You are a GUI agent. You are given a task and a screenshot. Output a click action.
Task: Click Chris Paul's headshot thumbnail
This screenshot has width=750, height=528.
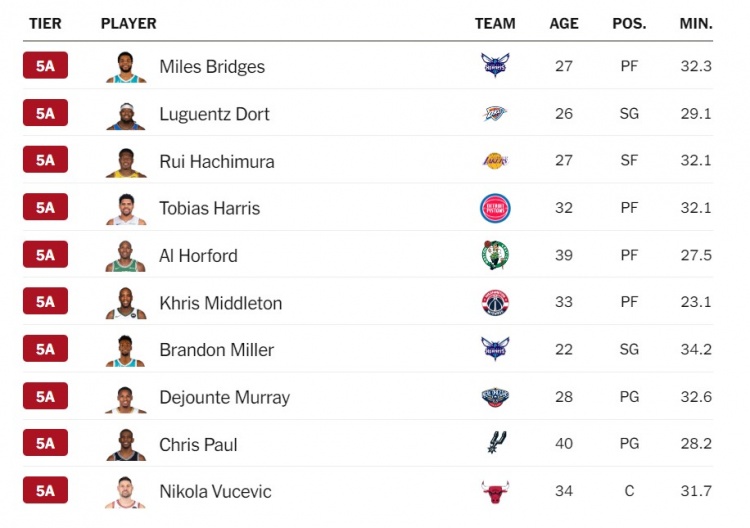[126, 444]
